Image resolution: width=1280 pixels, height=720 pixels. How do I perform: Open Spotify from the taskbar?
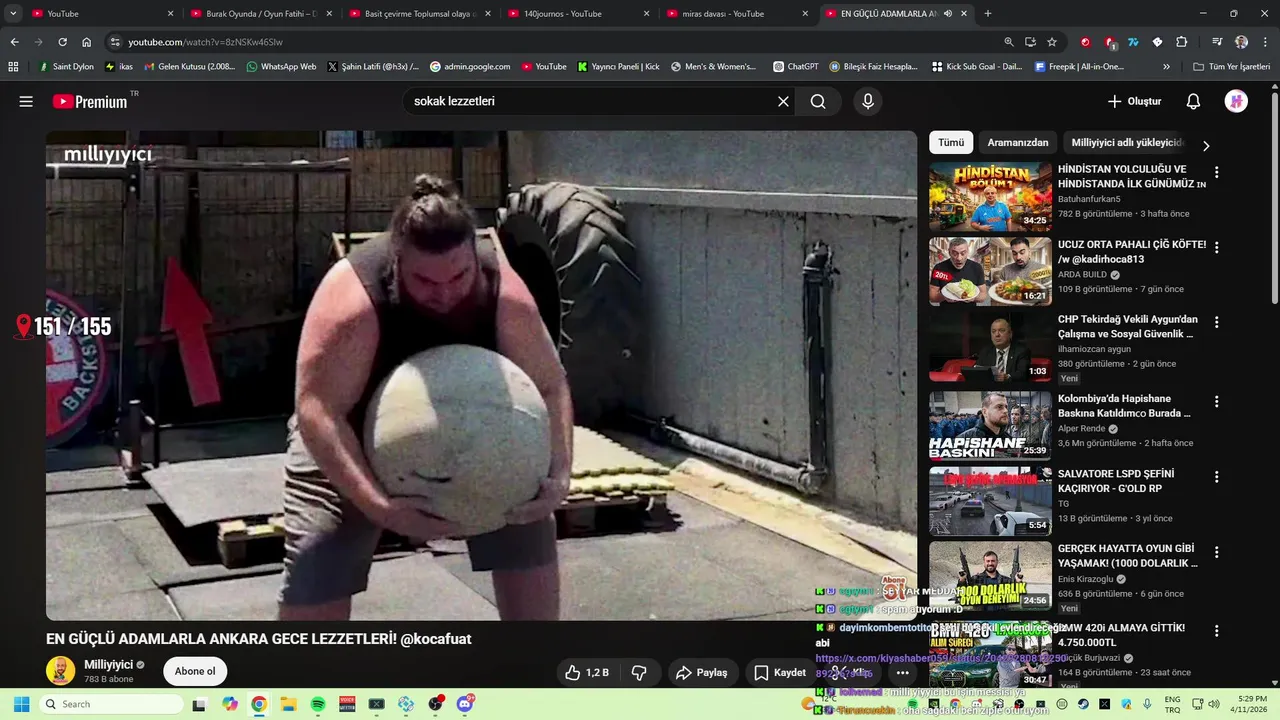coord(318,704)
